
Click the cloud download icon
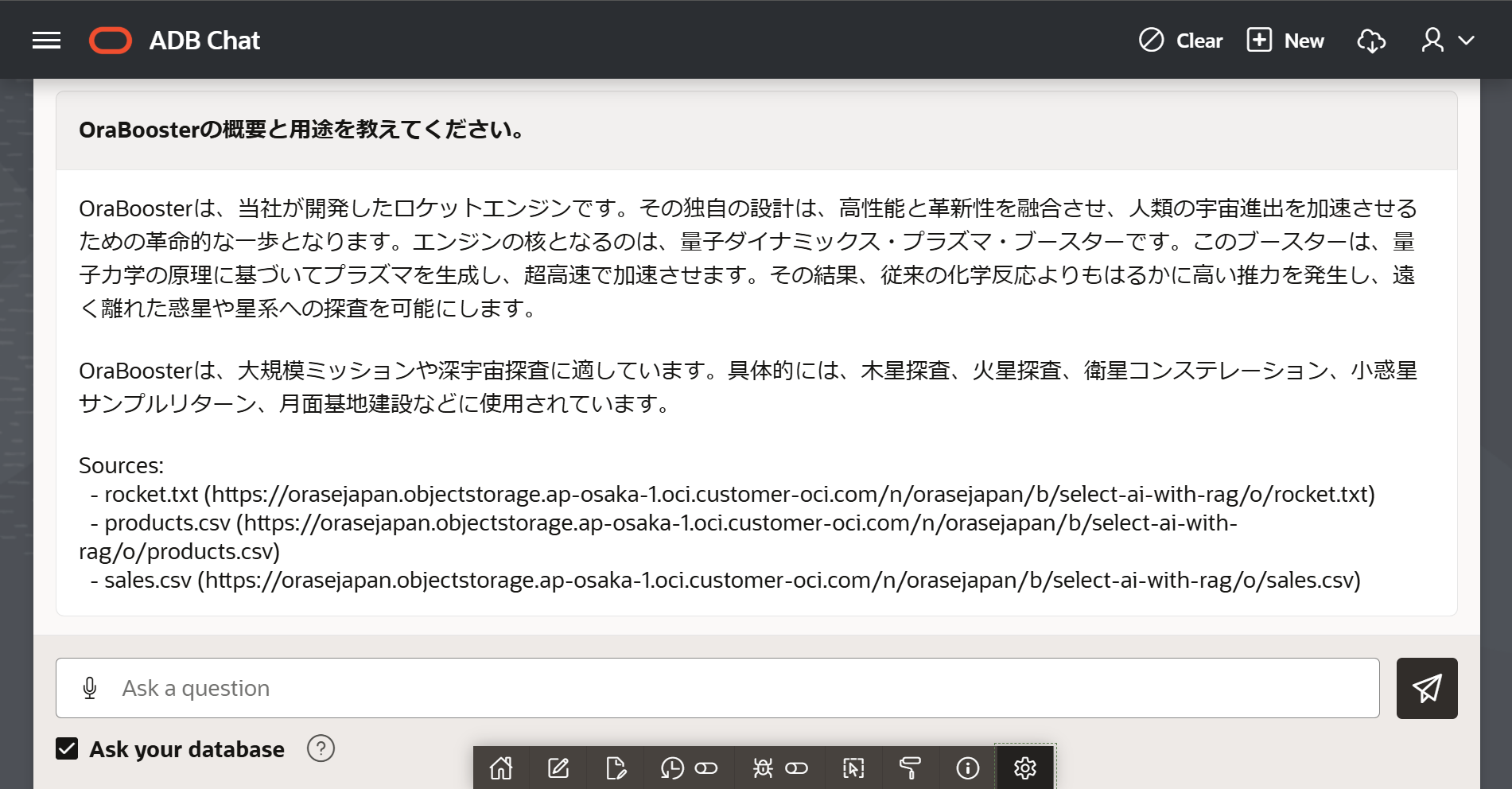[x=1371, y=41]
